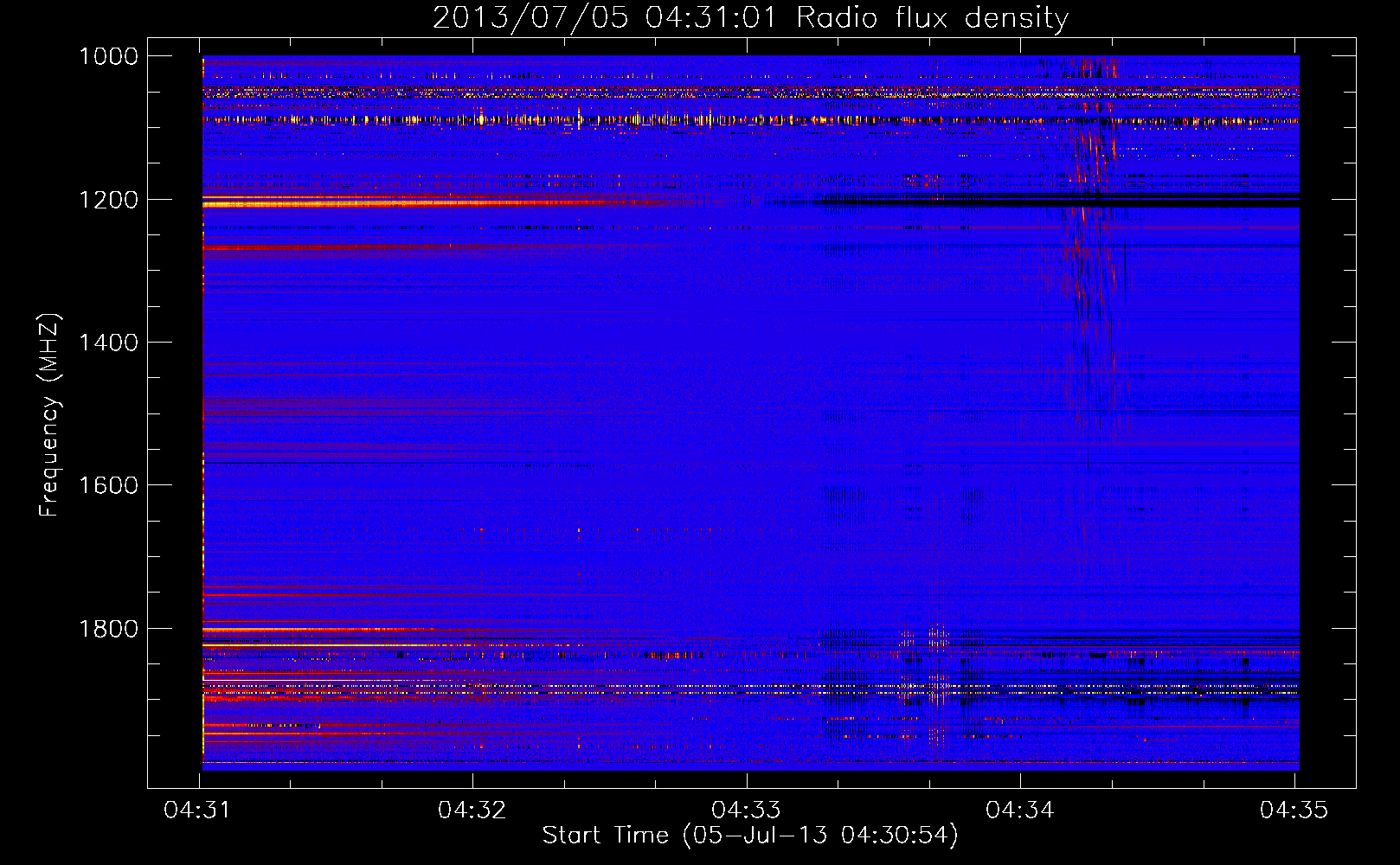Viewport: 1400px width, 865px height.
Task: Click the Y-axis label "Frequency (MHZ)"
Action: [49, 415]
